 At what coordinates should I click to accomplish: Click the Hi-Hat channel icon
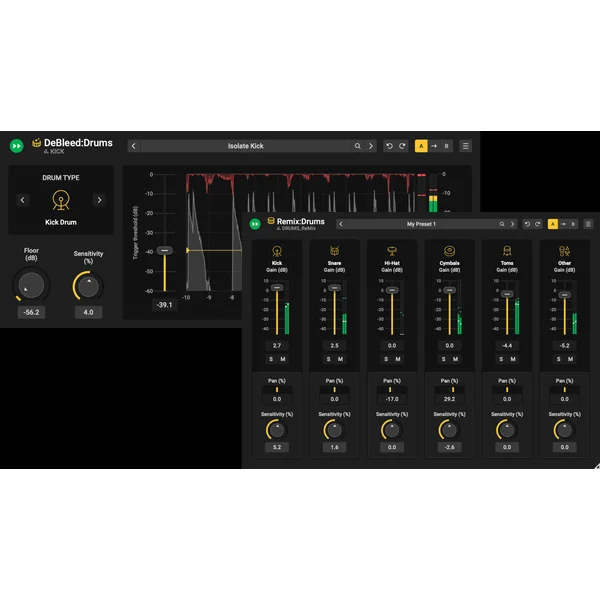tap(392, 251)
